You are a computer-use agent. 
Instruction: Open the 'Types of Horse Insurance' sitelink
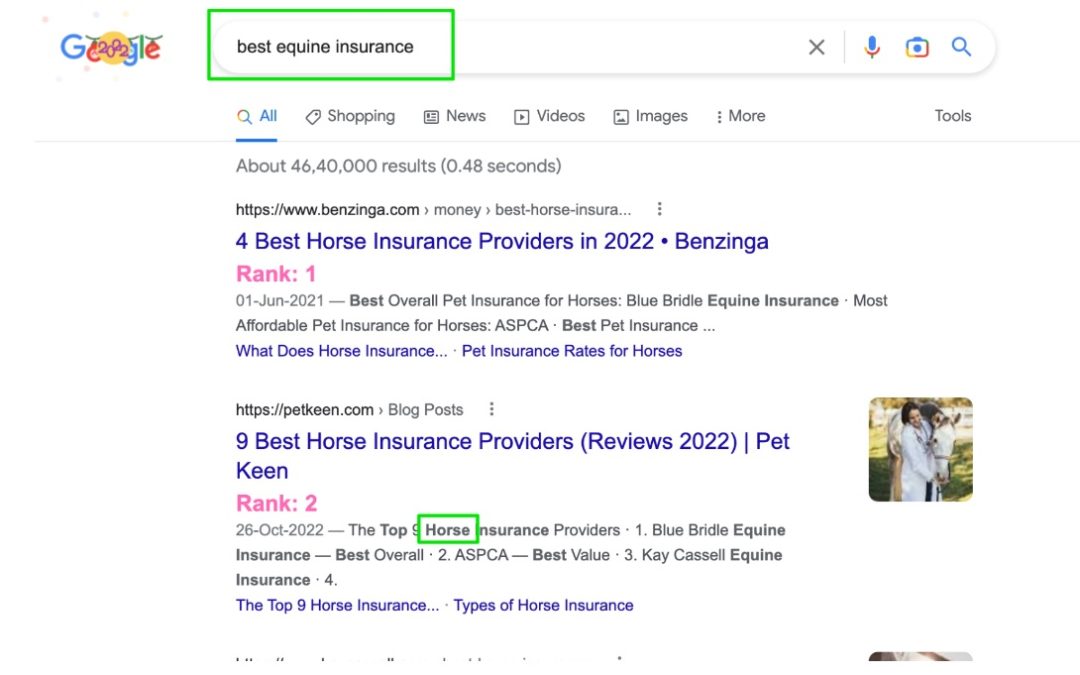tap(543, 605)
